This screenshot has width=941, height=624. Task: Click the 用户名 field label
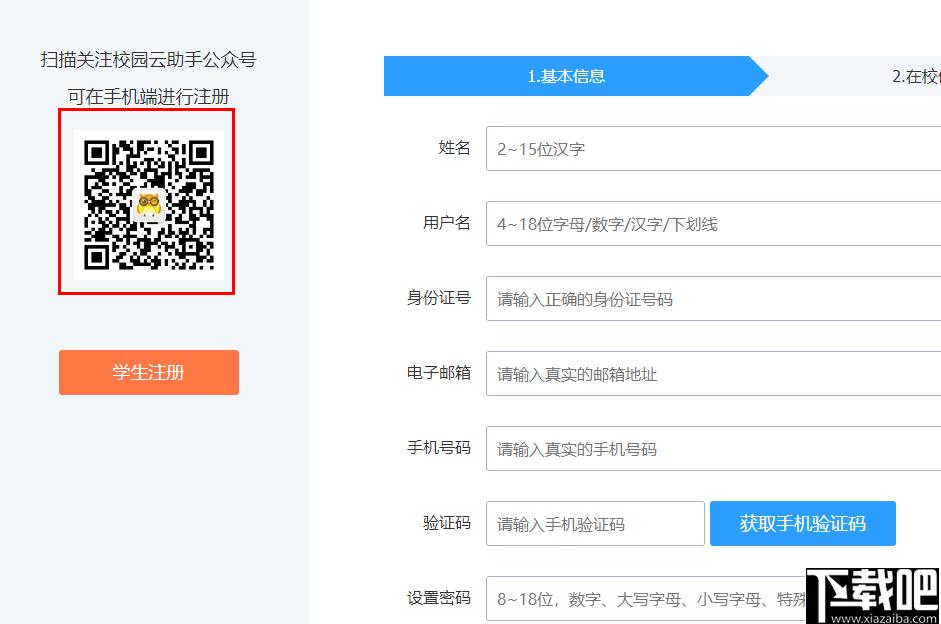[446, 223]
